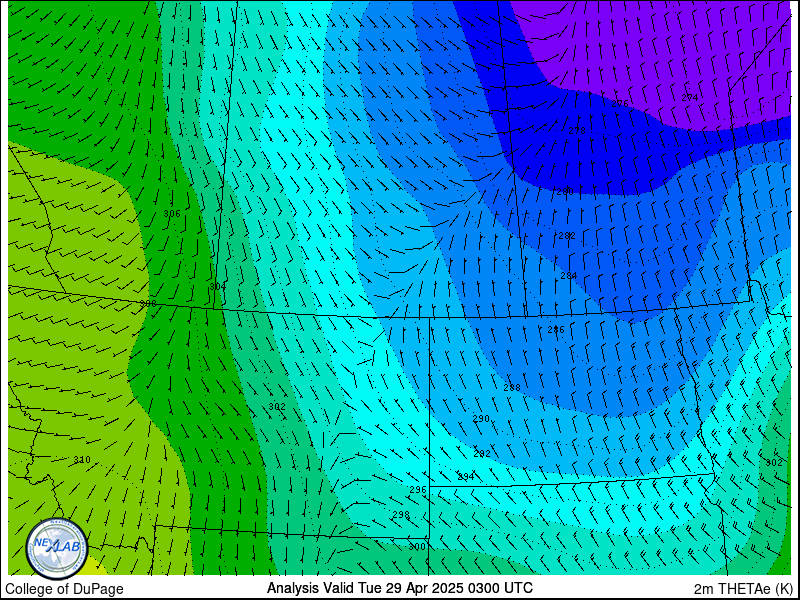Screen dimensions: 800x600
Task: Click the NEXLAB logo
Action: 57,549
